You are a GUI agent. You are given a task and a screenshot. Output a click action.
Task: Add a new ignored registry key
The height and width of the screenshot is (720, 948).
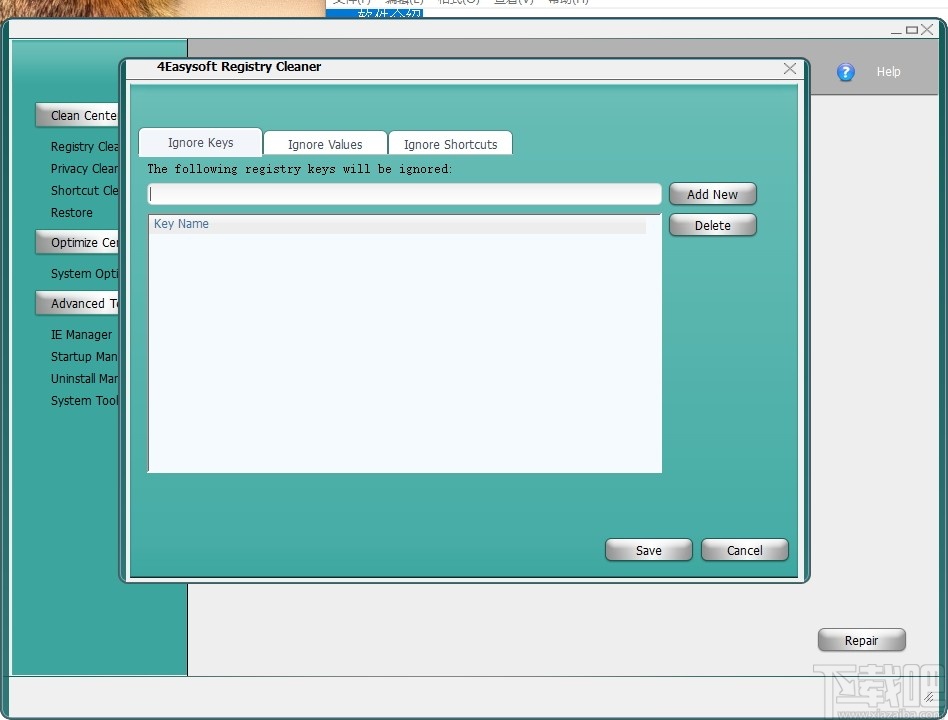click(712, 193)
